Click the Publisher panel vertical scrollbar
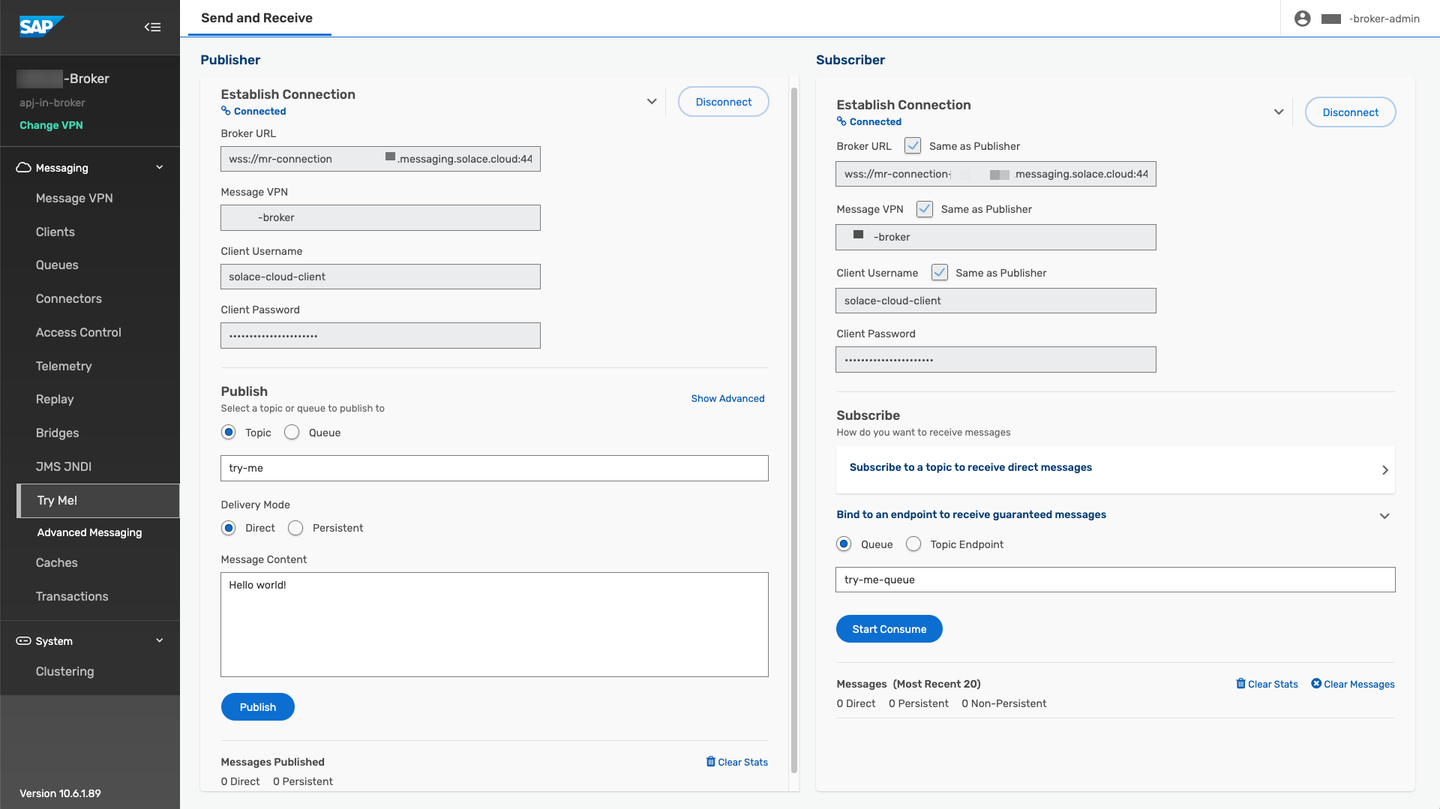Screen dimensions: 1440x809 pos(794,430)
